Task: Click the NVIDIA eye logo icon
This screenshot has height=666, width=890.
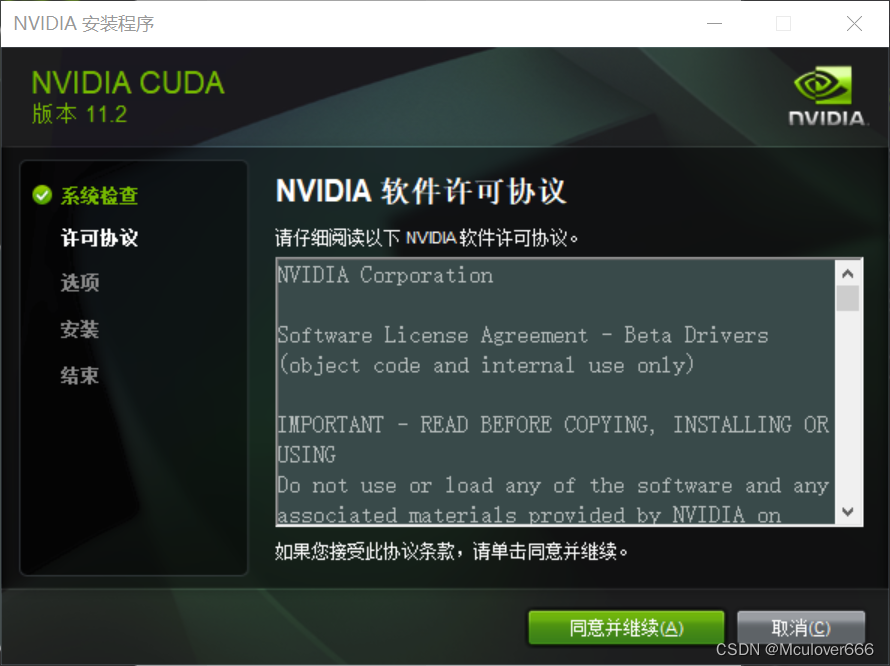Action: click(822, 85)
